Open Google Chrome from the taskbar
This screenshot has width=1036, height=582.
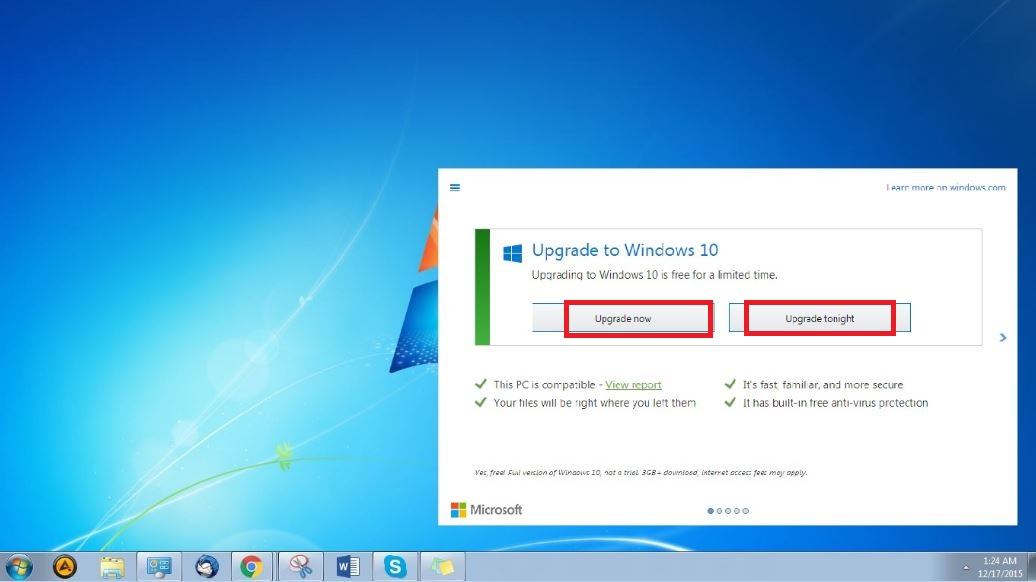pyautogui.click(x=251, y=567)
